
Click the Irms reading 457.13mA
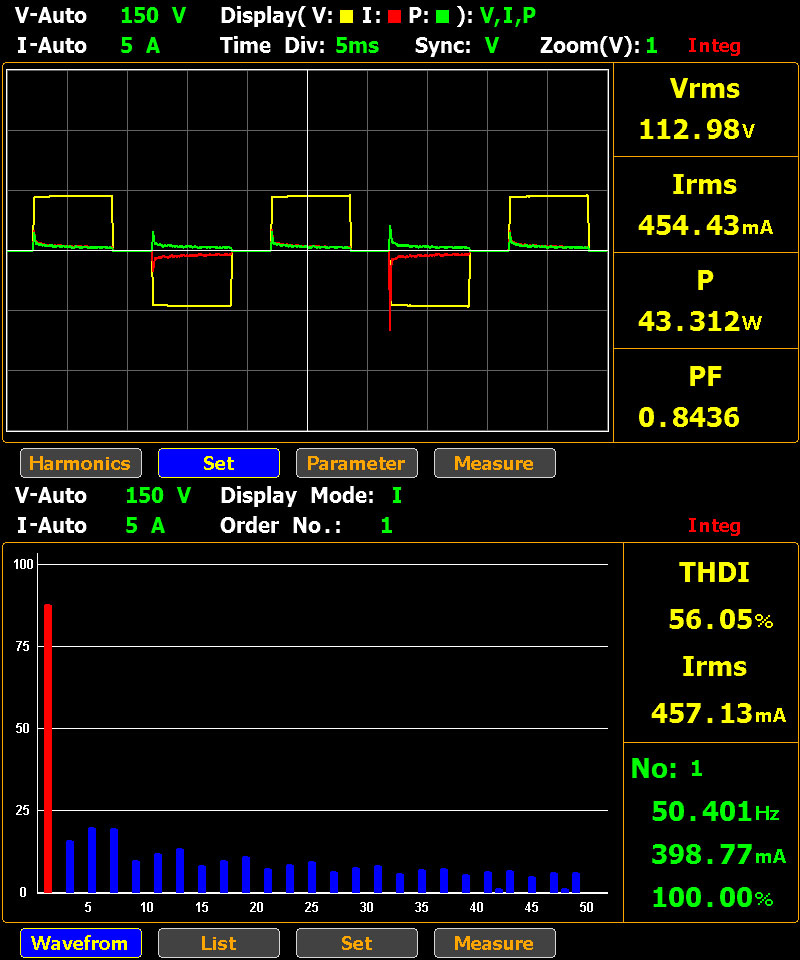click(x=718, y=713)
